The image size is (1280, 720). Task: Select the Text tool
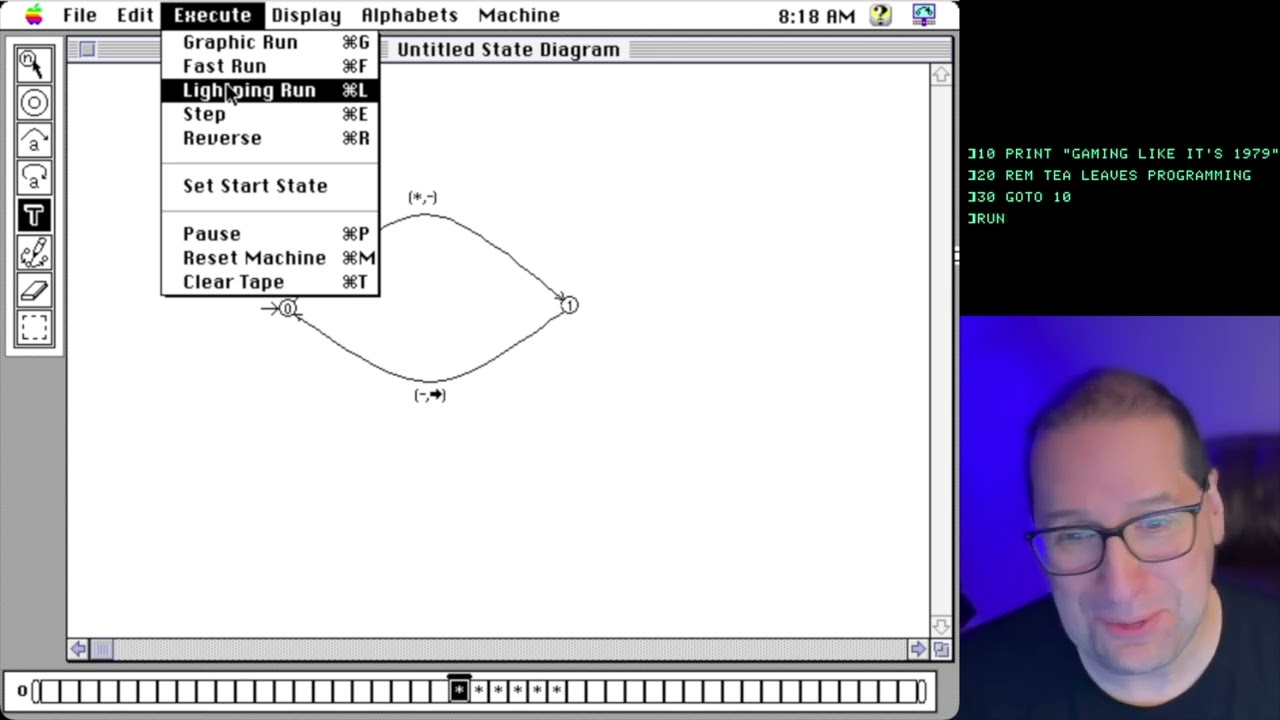coord(34,215)
